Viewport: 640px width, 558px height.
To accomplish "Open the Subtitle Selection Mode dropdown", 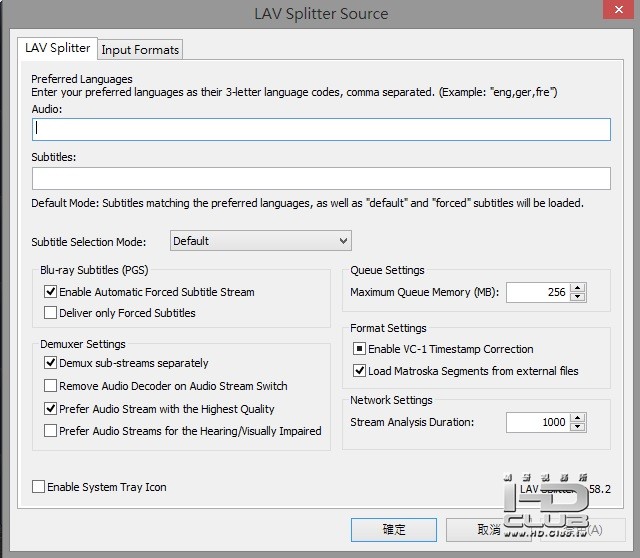I will coord(261,241).
